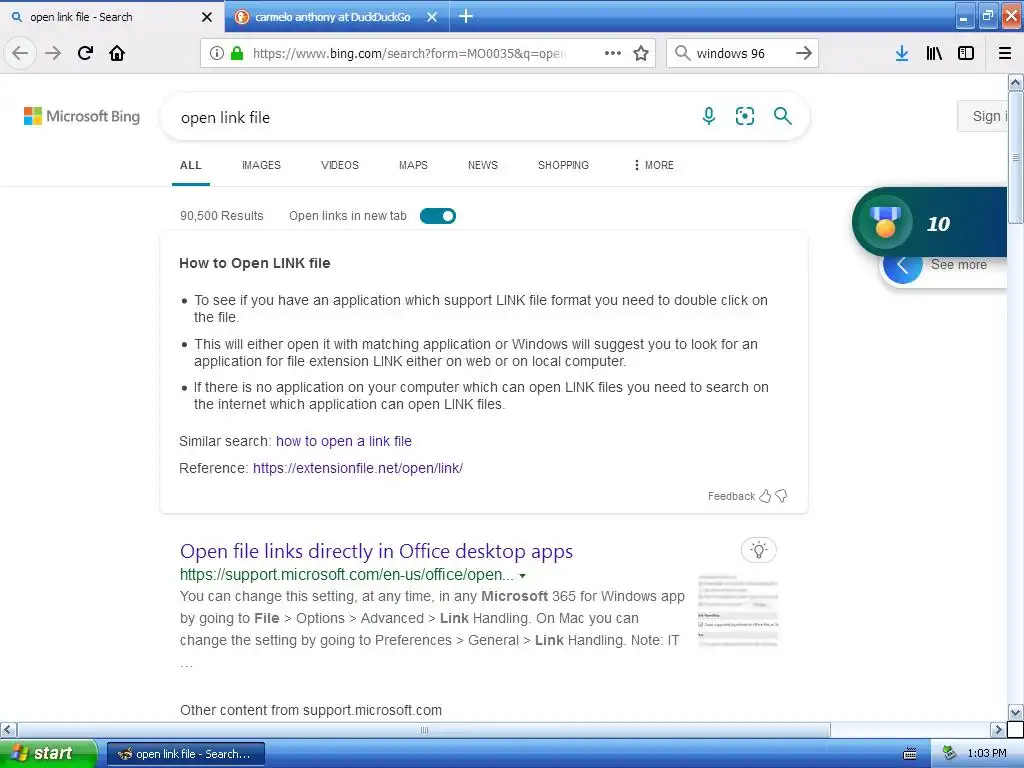Viewport: 1024px width, 768px height.
Task: Click the vertical scrollbar up arrow
Action: tap(1016, 82)
